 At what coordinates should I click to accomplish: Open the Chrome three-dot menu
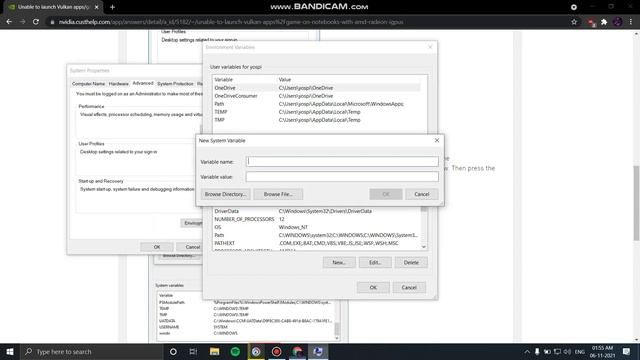click(x=631, y=22)
